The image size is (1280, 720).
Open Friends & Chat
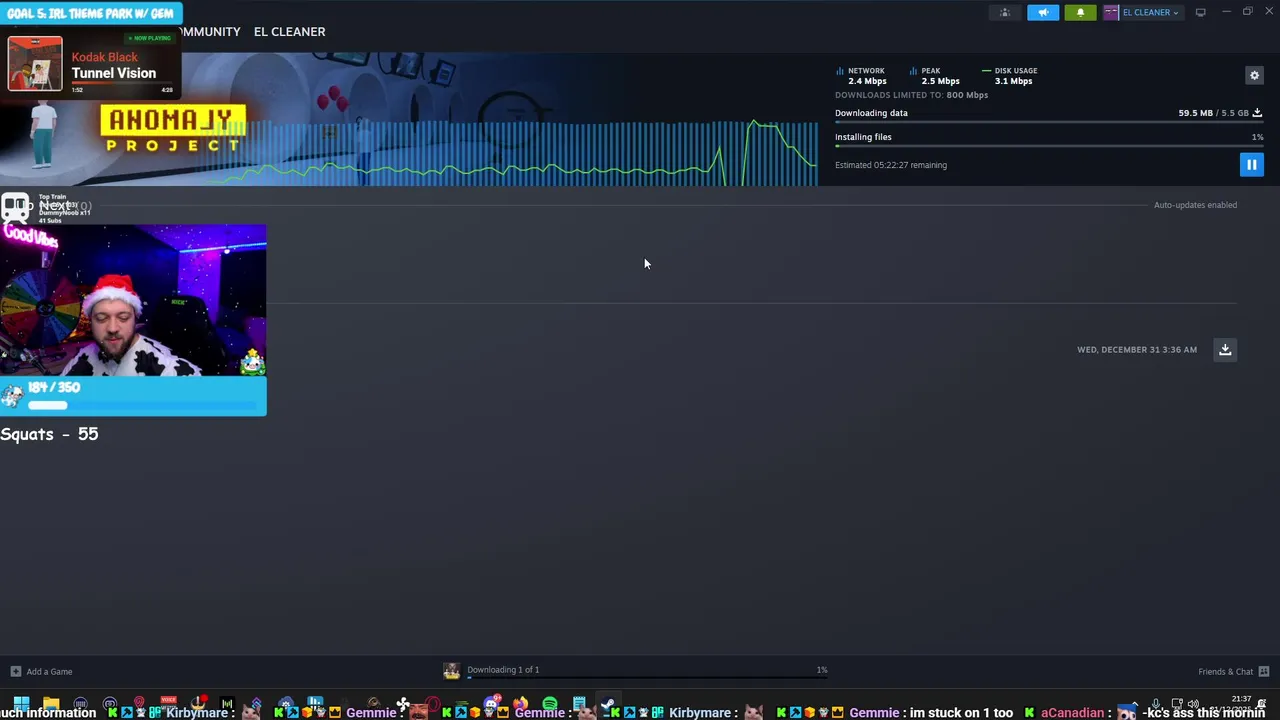[x=1225, y=671]
